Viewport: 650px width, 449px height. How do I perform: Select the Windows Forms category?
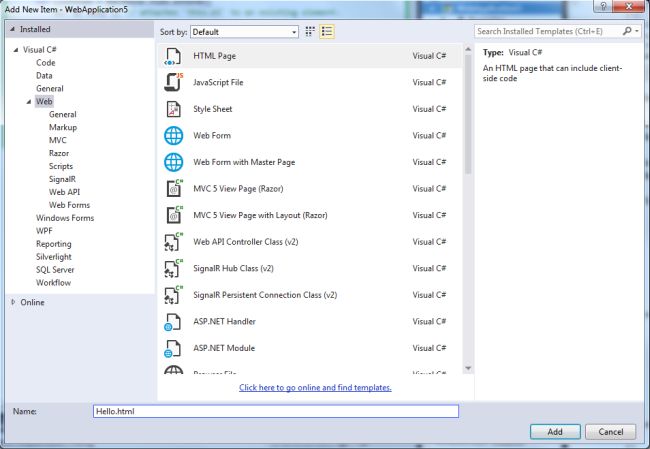pyautogui.click(x=65, y=218)
